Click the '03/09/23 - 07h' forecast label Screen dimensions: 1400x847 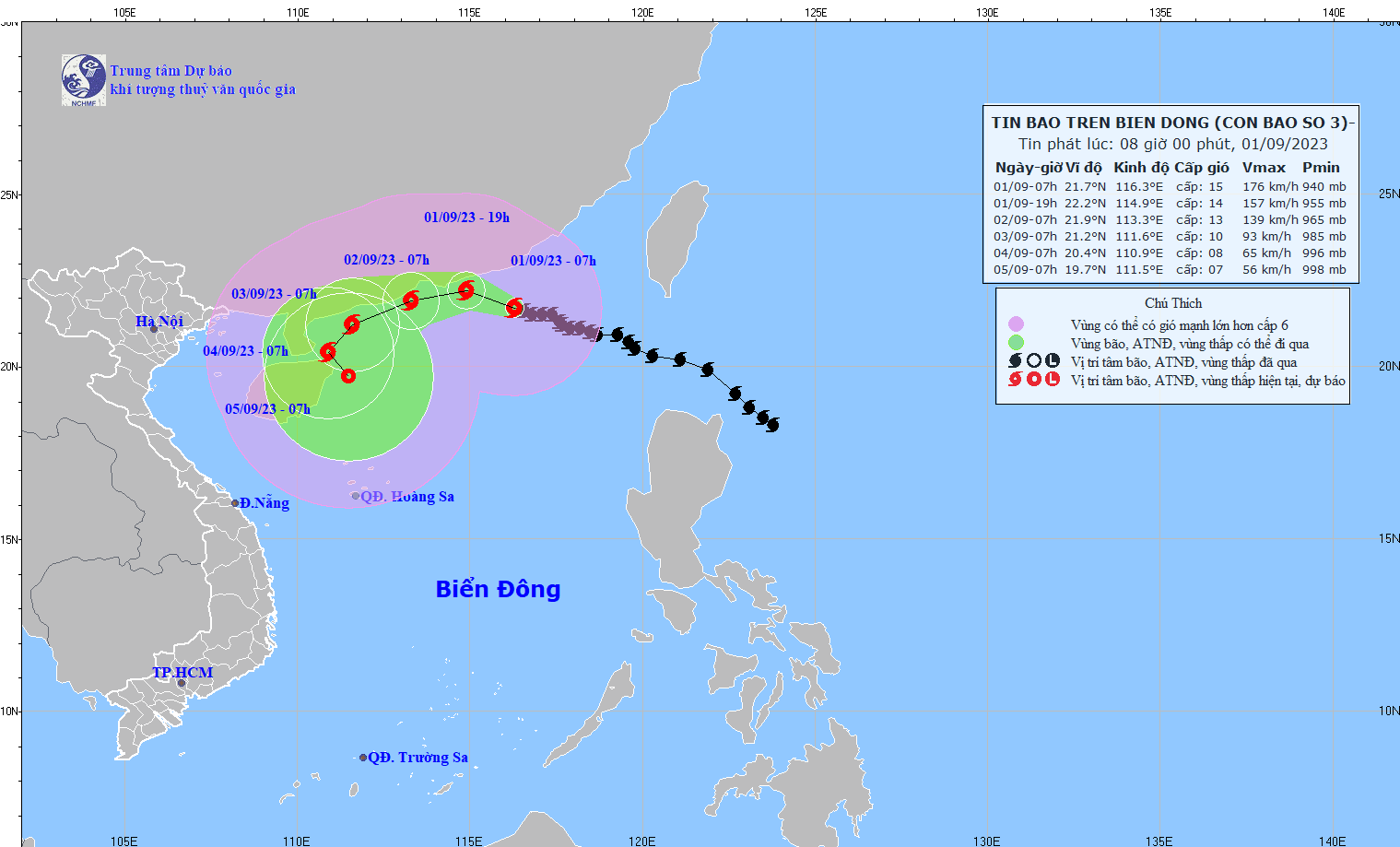(x=274, y=294)
